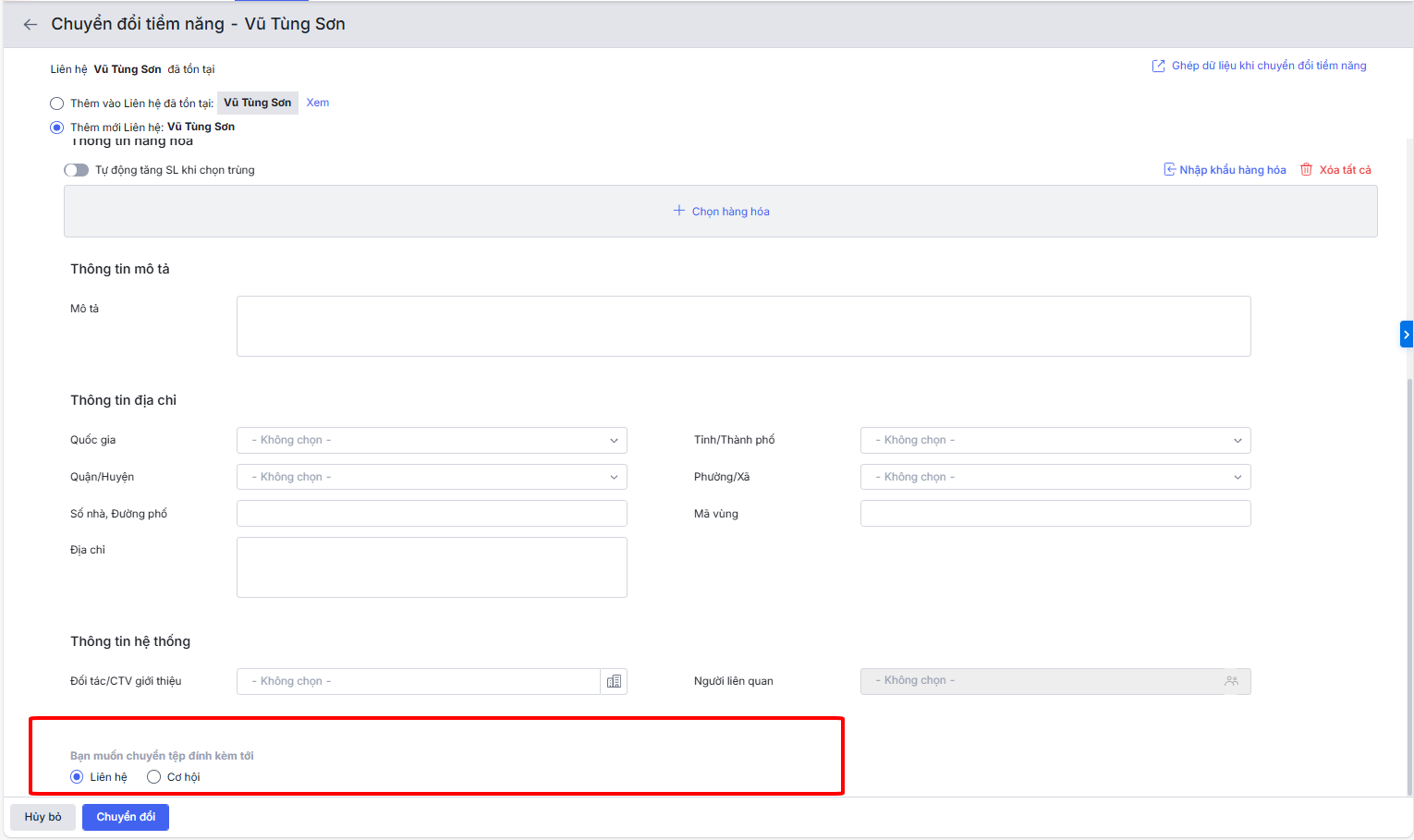This screenshot has height=840, width=1414.
Task: Click the back arrow in header
Action: coord(30,25)
